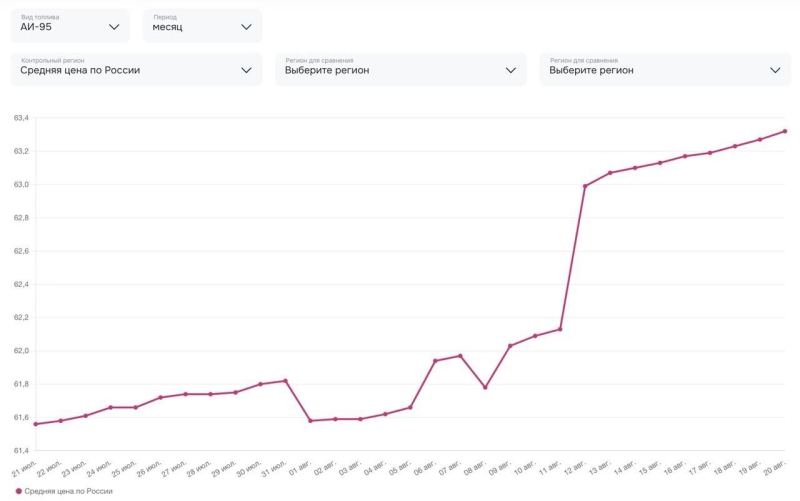The image size is (800, 501).
Task: Click the data point for 01 авг.
Action: tap(311, 421)
